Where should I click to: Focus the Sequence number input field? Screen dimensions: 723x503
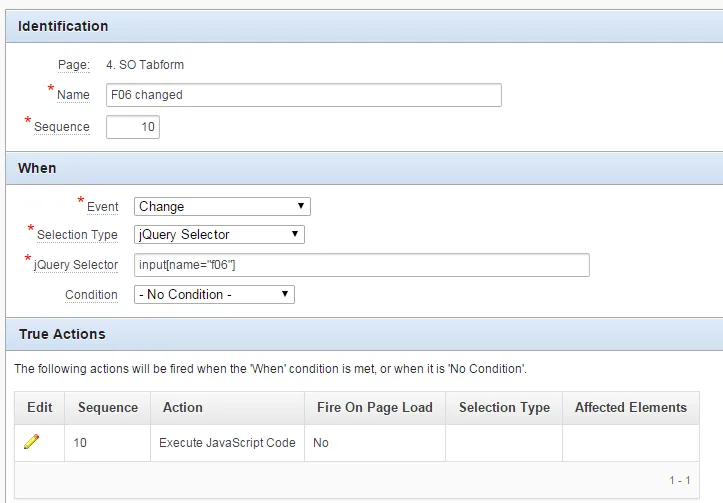click(x=133, y=127)
